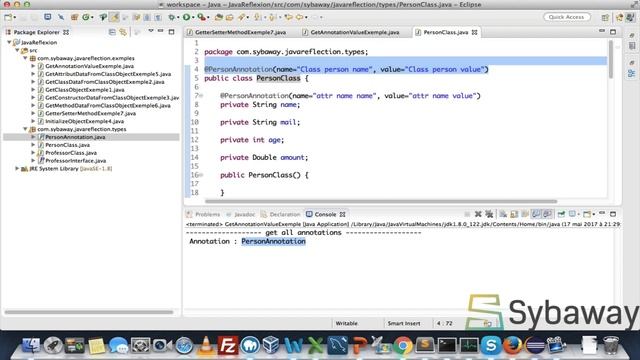Collapse com.sybaway.javareflection.types package
The height and width of the screenshot is (360, 640).
point(25,129)
